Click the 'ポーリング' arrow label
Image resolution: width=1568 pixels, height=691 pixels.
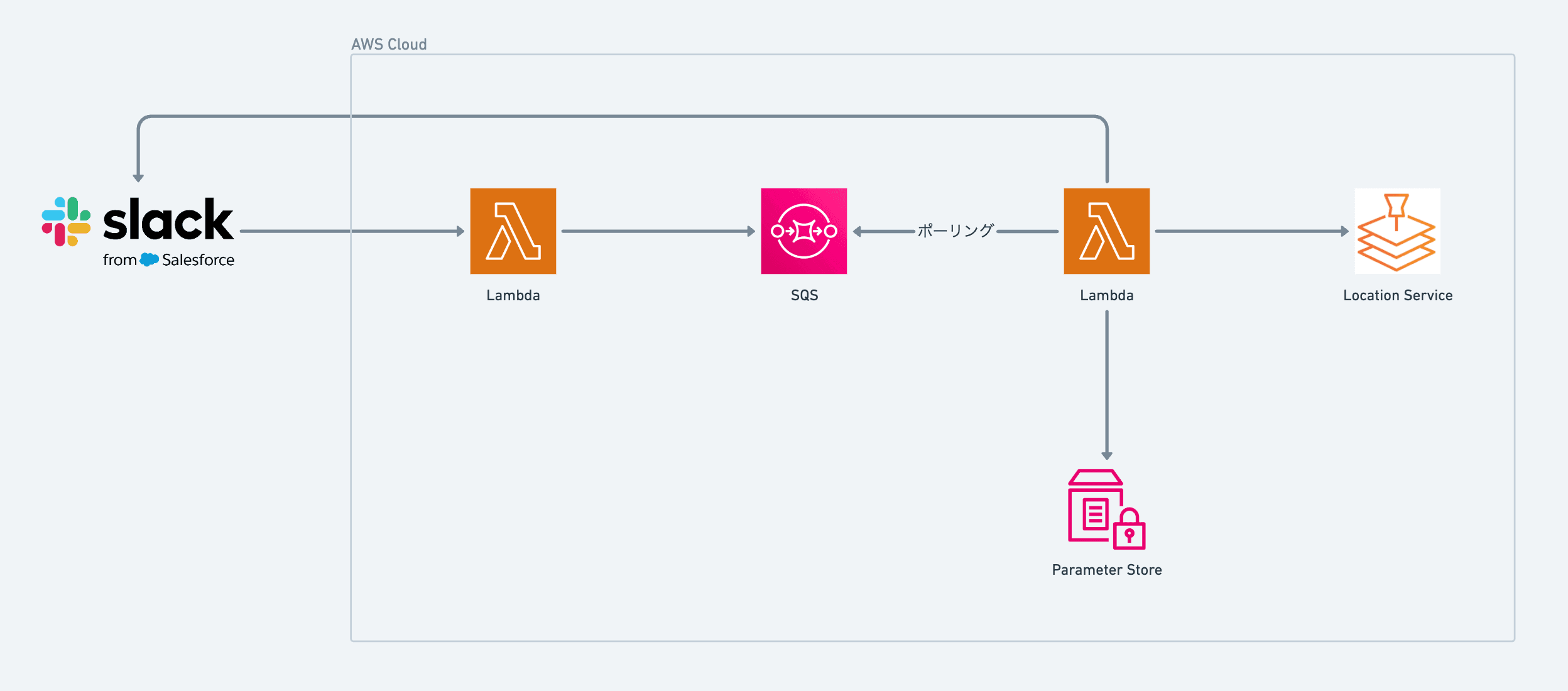955,231
